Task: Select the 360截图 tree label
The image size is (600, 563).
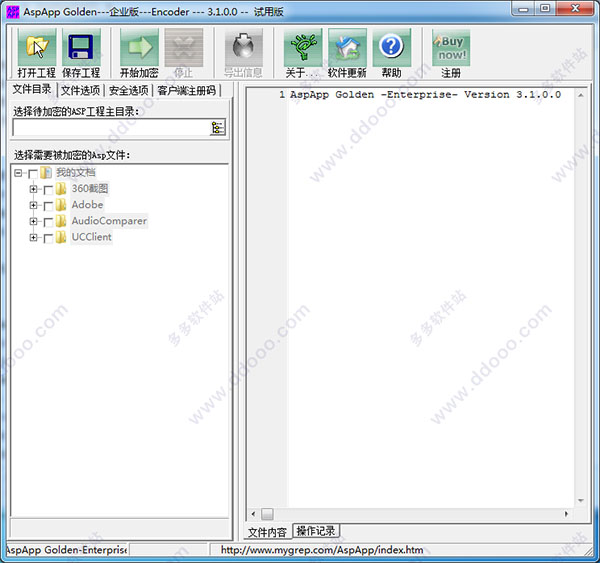Action: point(90,189)
